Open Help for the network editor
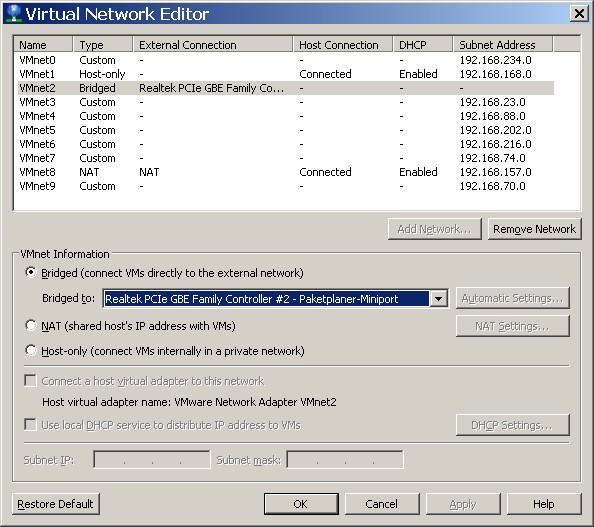The height and width of the screenshot is (527, 594). click(544, 504)
